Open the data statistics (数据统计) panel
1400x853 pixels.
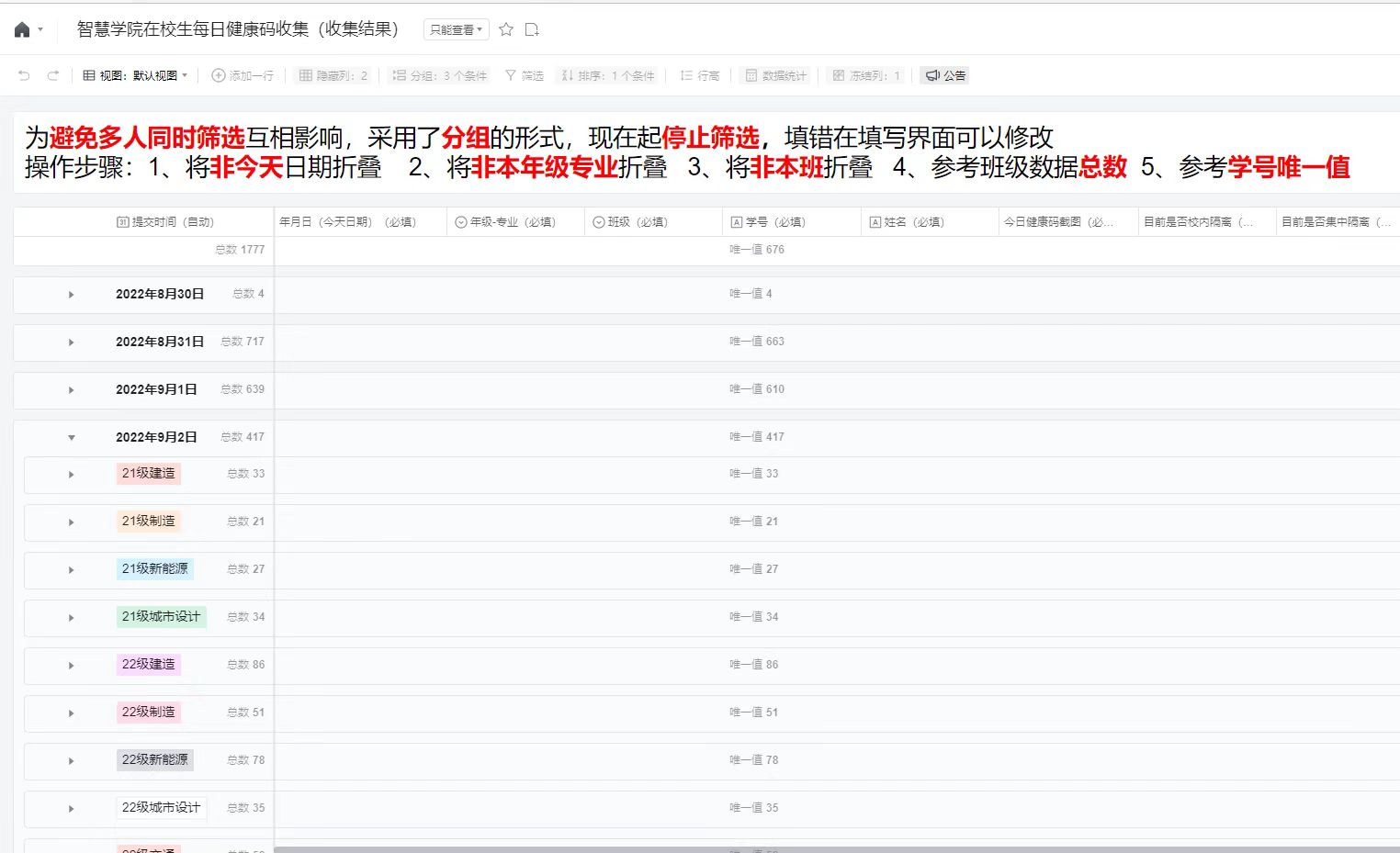point(775,75)
